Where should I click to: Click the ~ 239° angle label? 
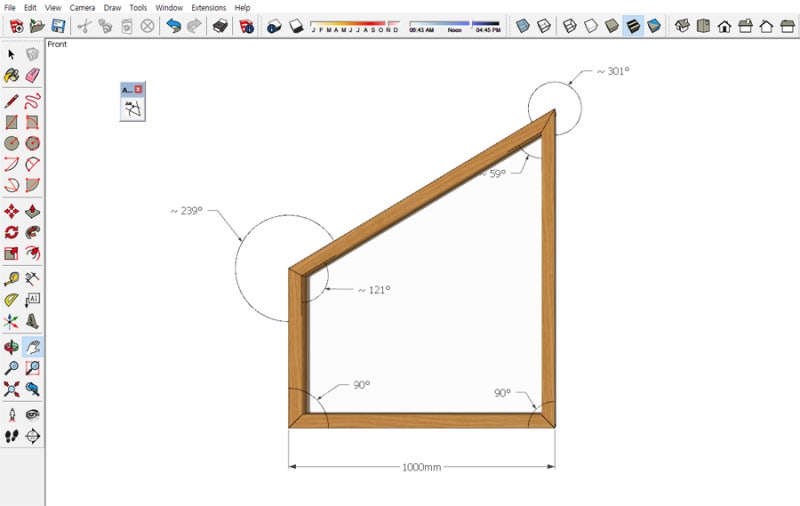click(186, 210)
